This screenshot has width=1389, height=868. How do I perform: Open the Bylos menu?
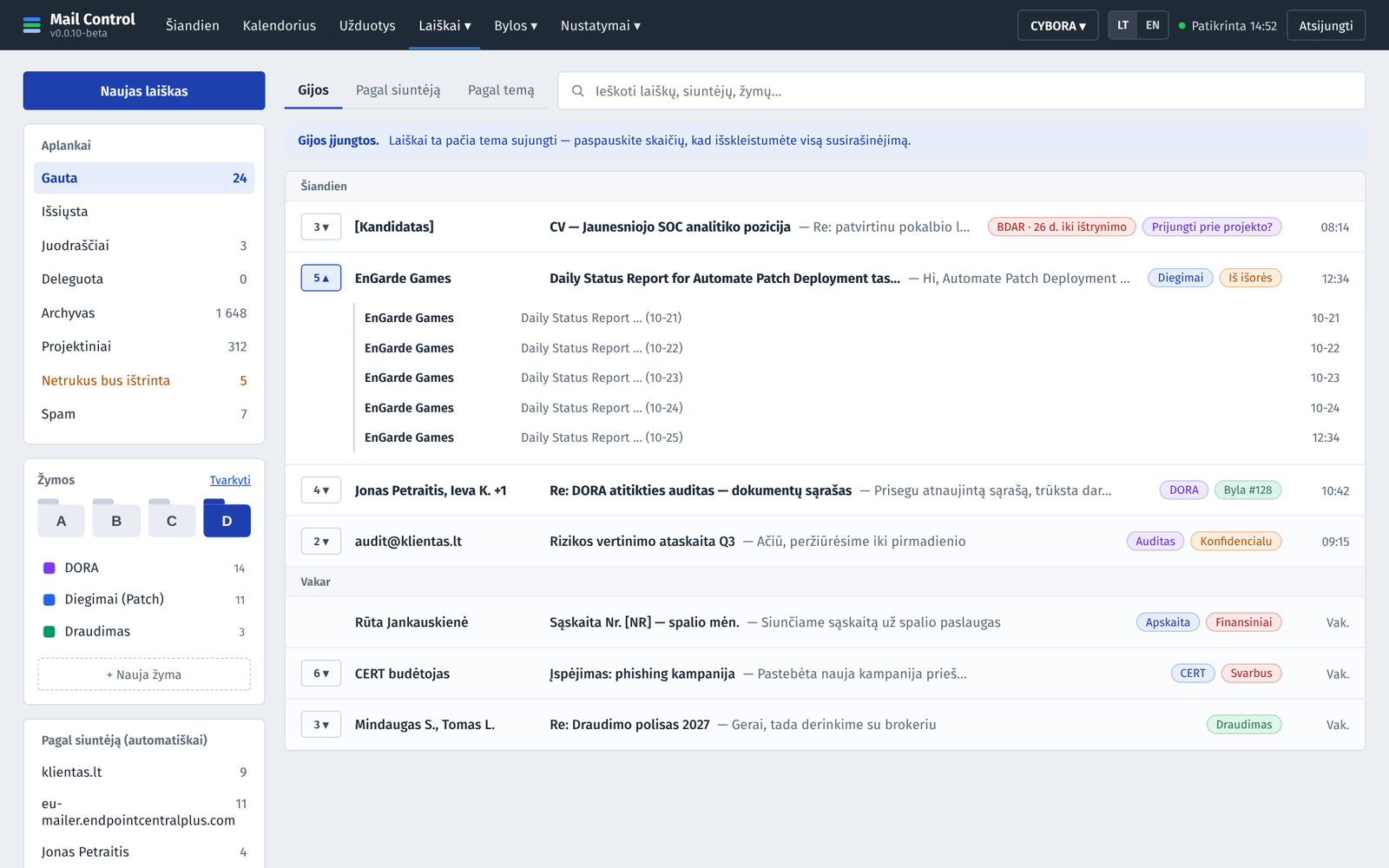point(516,25)
